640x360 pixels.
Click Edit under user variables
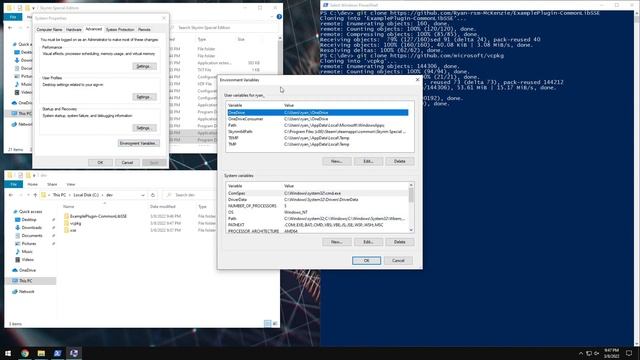tap(369, 161)
